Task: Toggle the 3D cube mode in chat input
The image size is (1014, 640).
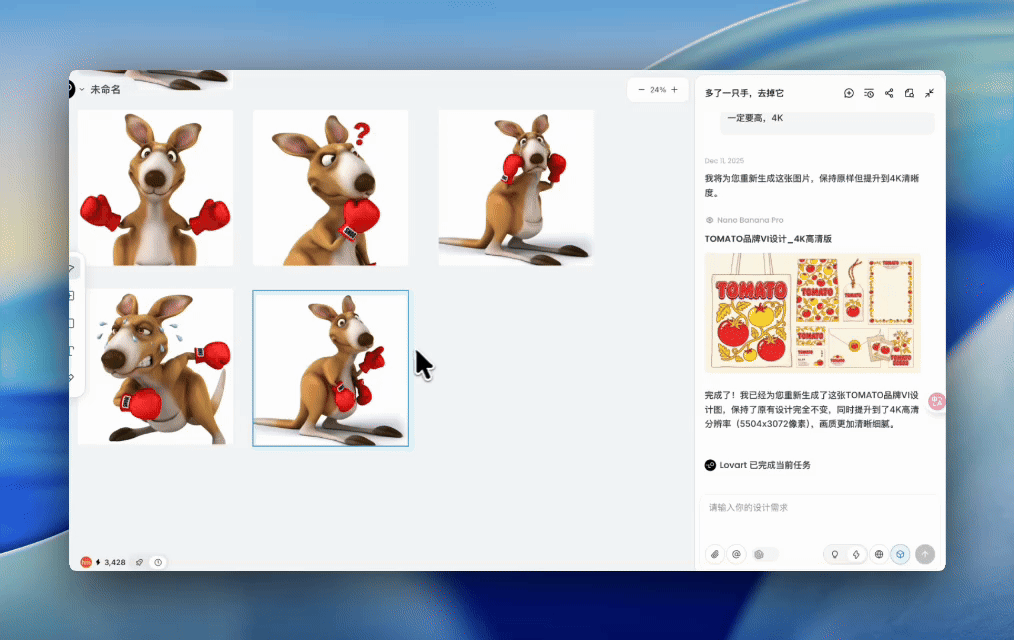Action: 900,554
